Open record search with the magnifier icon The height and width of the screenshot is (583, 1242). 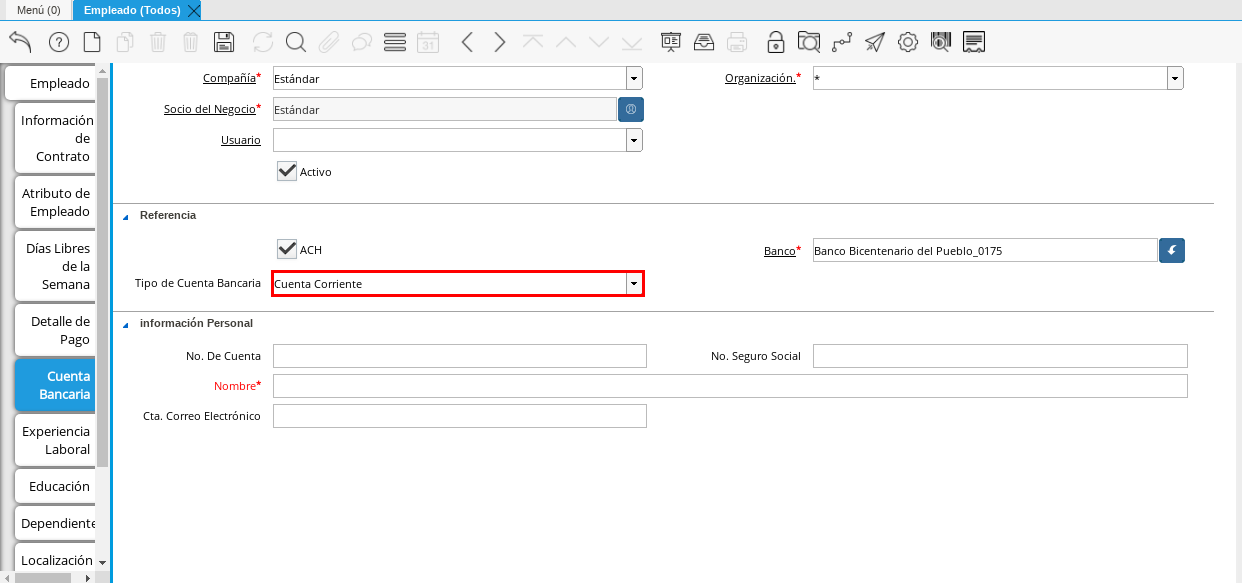point(296,42)
